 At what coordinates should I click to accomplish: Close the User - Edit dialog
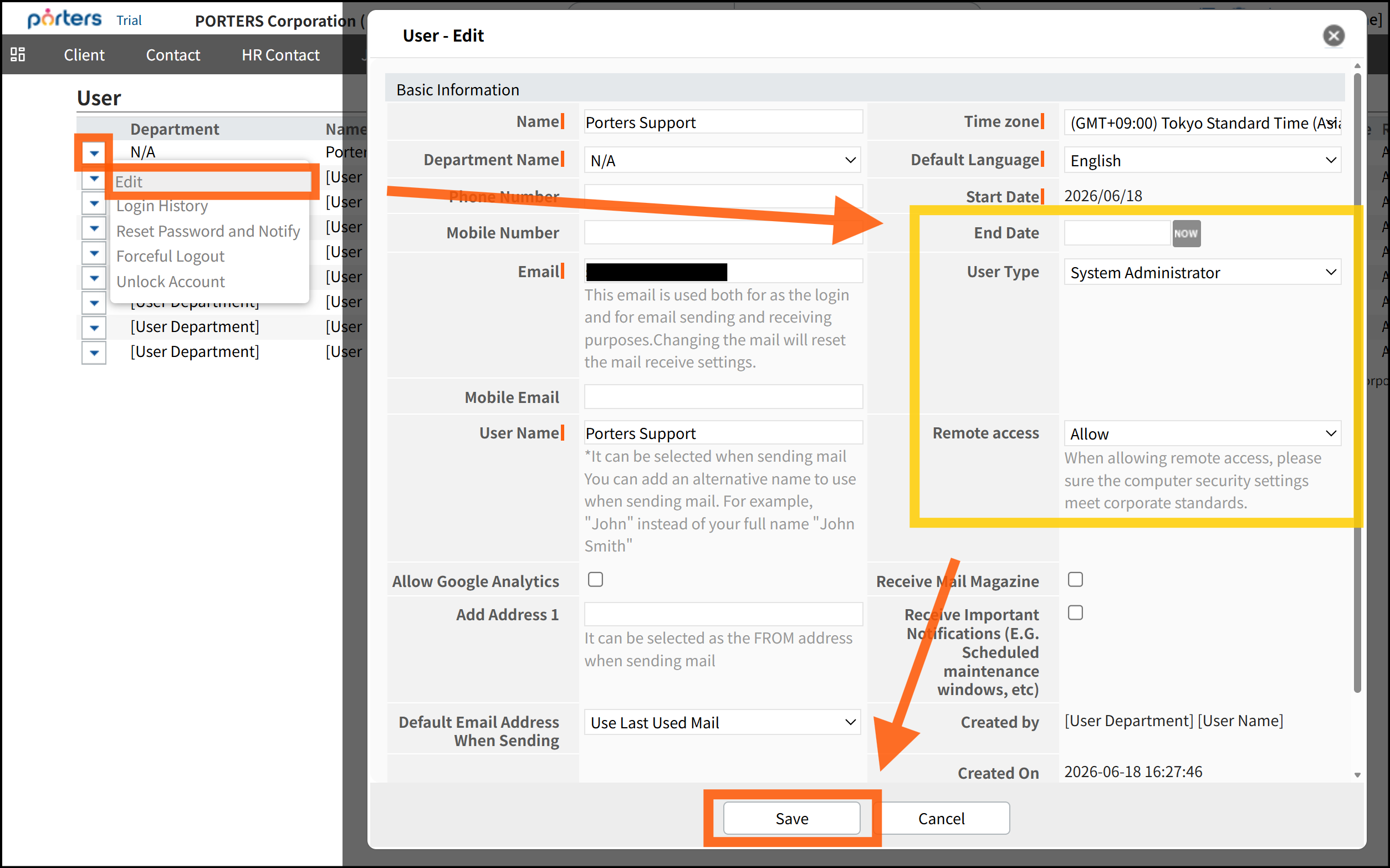pos(1333,35)
